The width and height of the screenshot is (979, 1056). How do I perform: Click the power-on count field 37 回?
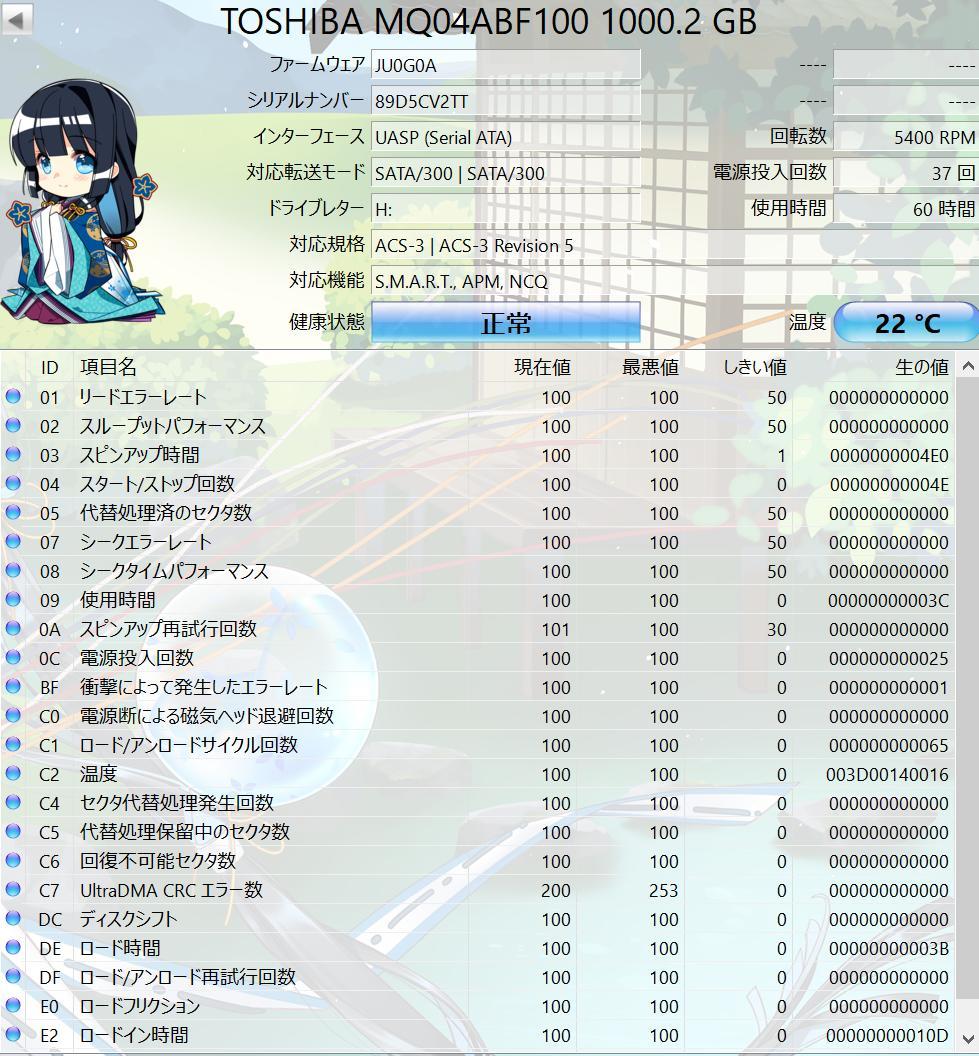coord(906,173)
